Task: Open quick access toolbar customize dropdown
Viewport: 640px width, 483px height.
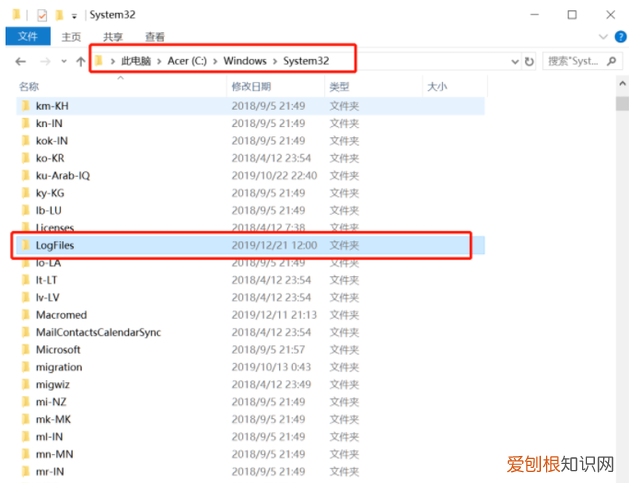Action: pos(74,16)
